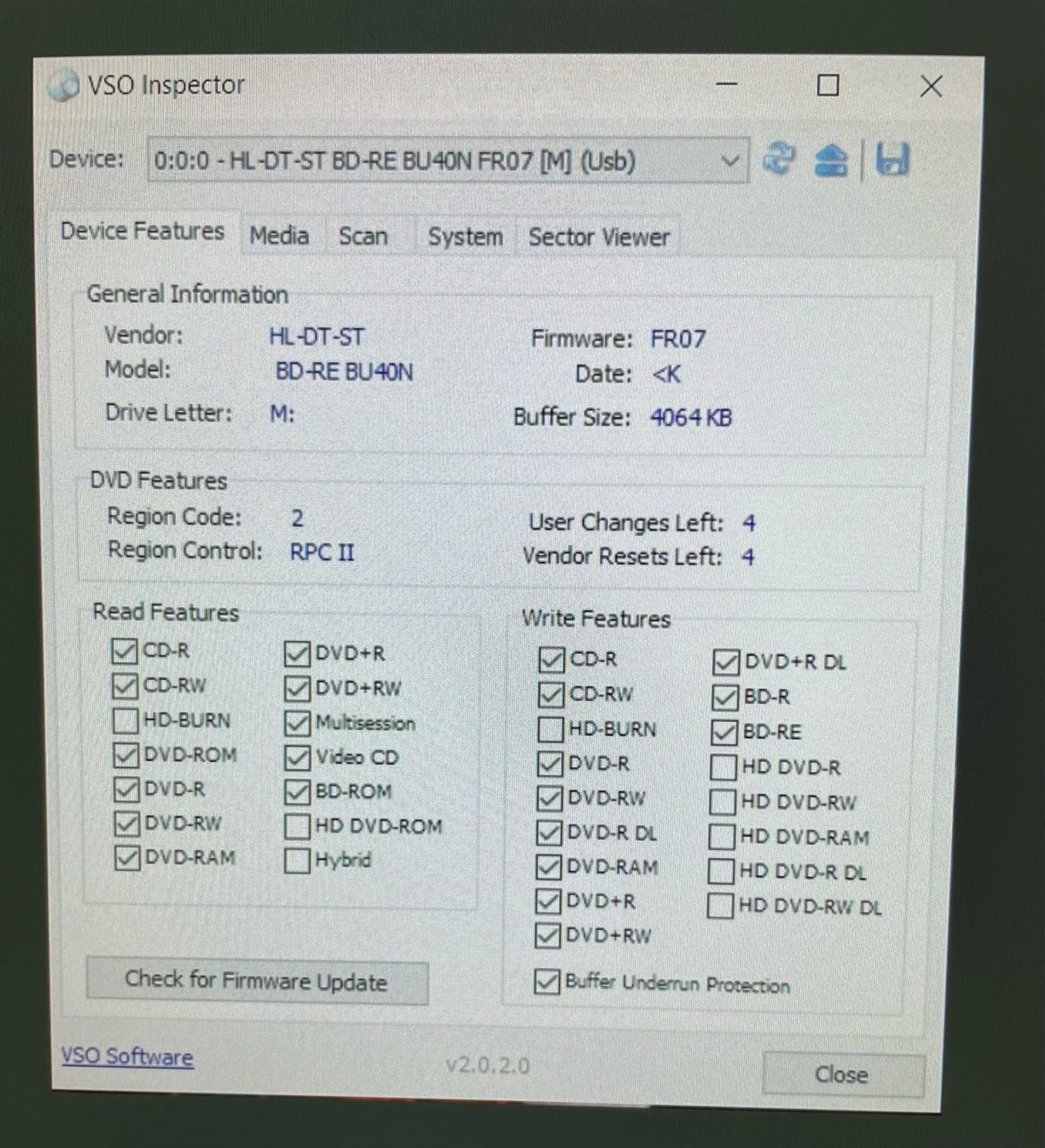The image size is (1045, 1148).
Task: Toggle DVD-RAM checkbox in Write Features
Action: pos(548,867)
